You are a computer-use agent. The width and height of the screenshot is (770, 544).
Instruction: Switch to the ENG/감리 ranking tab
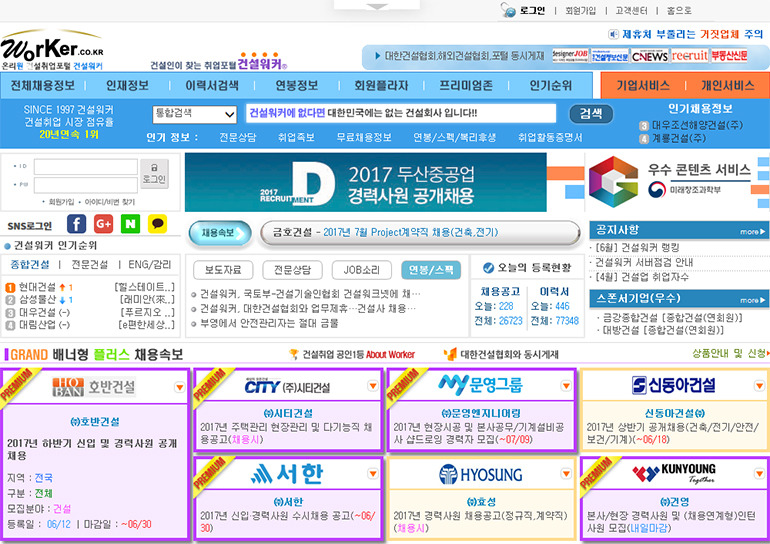point(150,265)
